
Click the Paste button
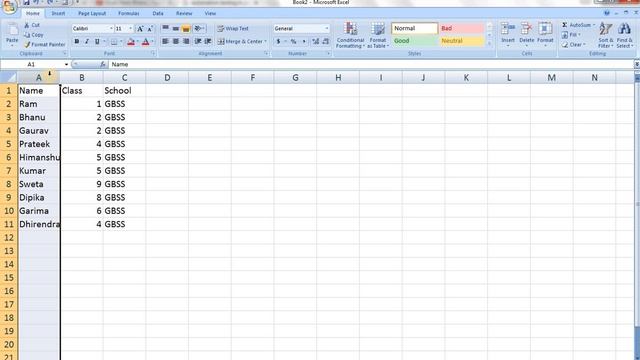(12, 33)
